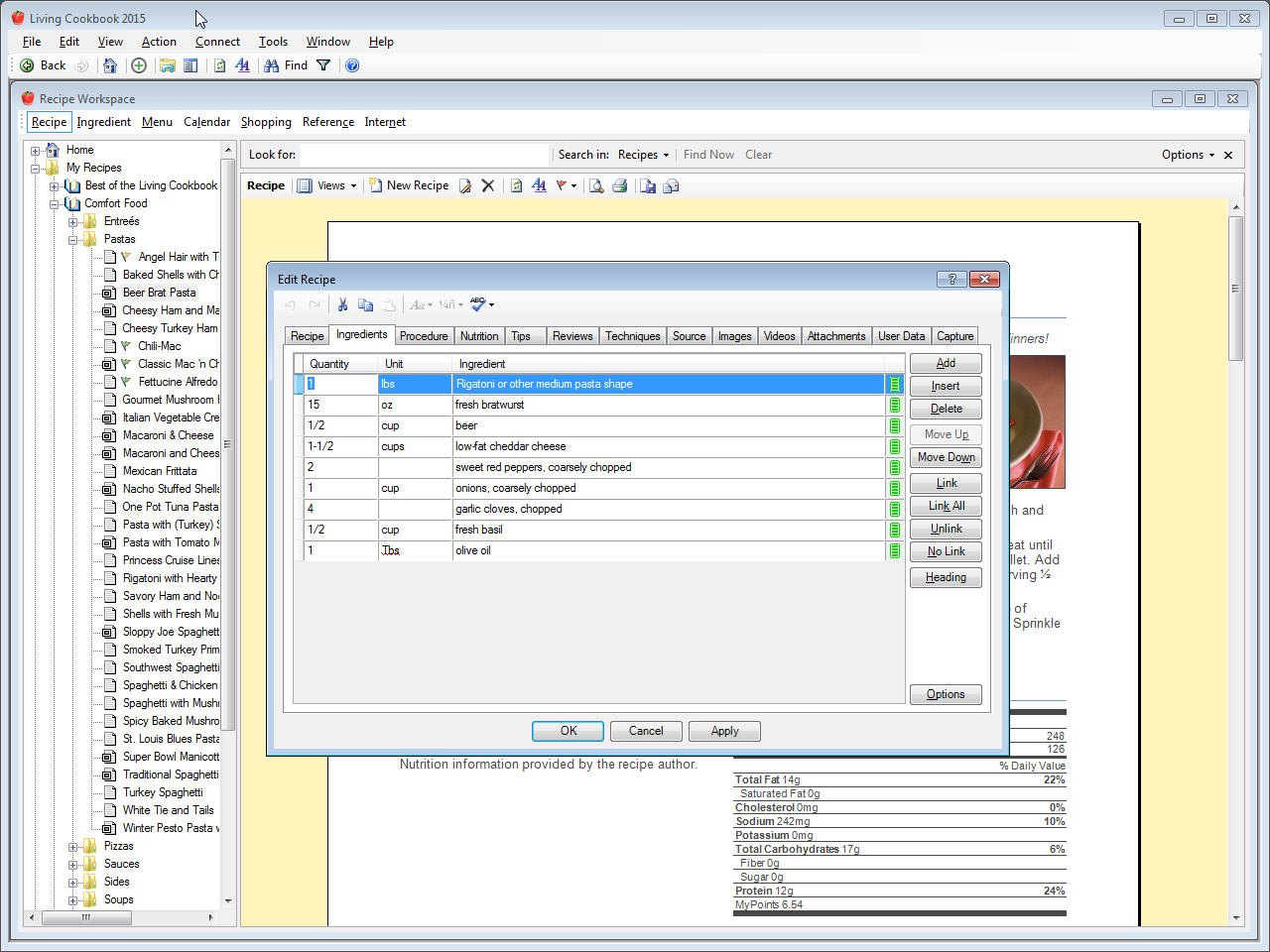
Task: Click Find Now in search bar
Action: point(708,155)
